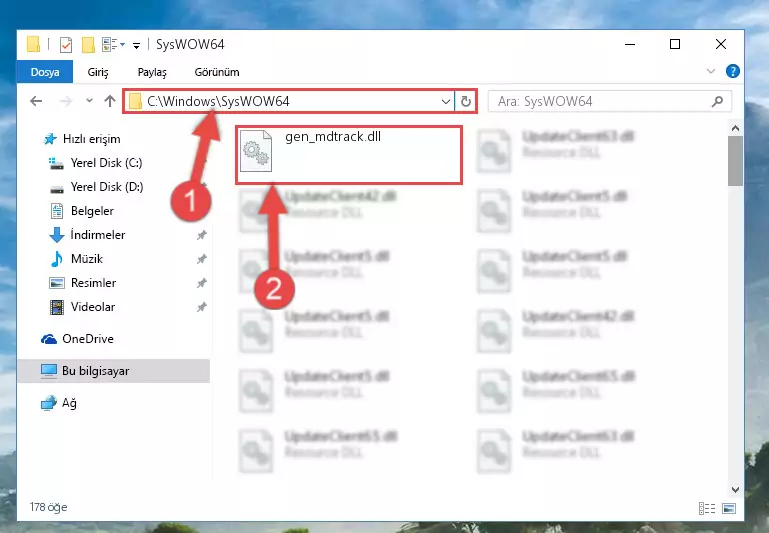Click the scrollbar up arrow

735,128
